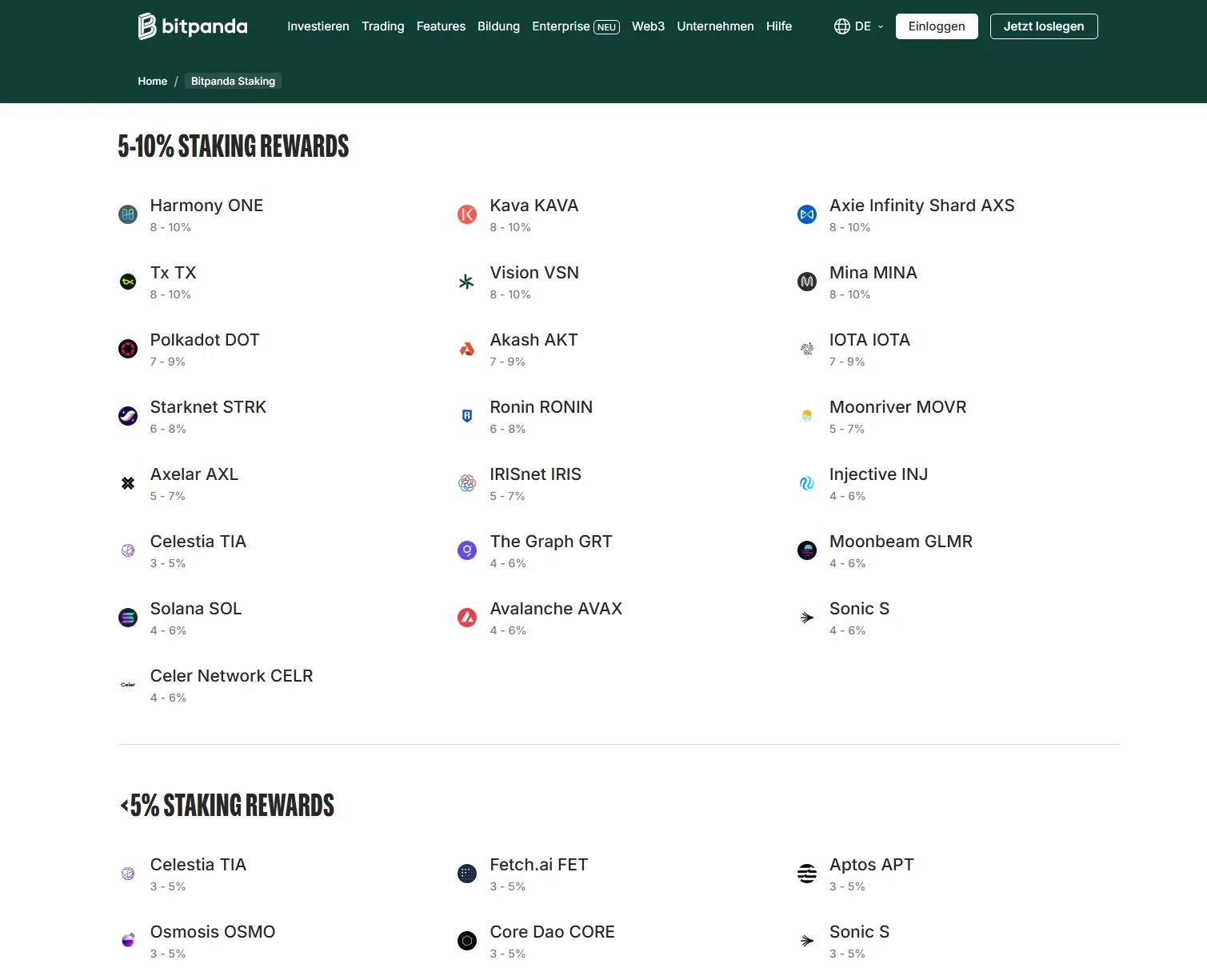Click the The Graph GRT icon
1207x980 pixels.
[x=467, y=550]
